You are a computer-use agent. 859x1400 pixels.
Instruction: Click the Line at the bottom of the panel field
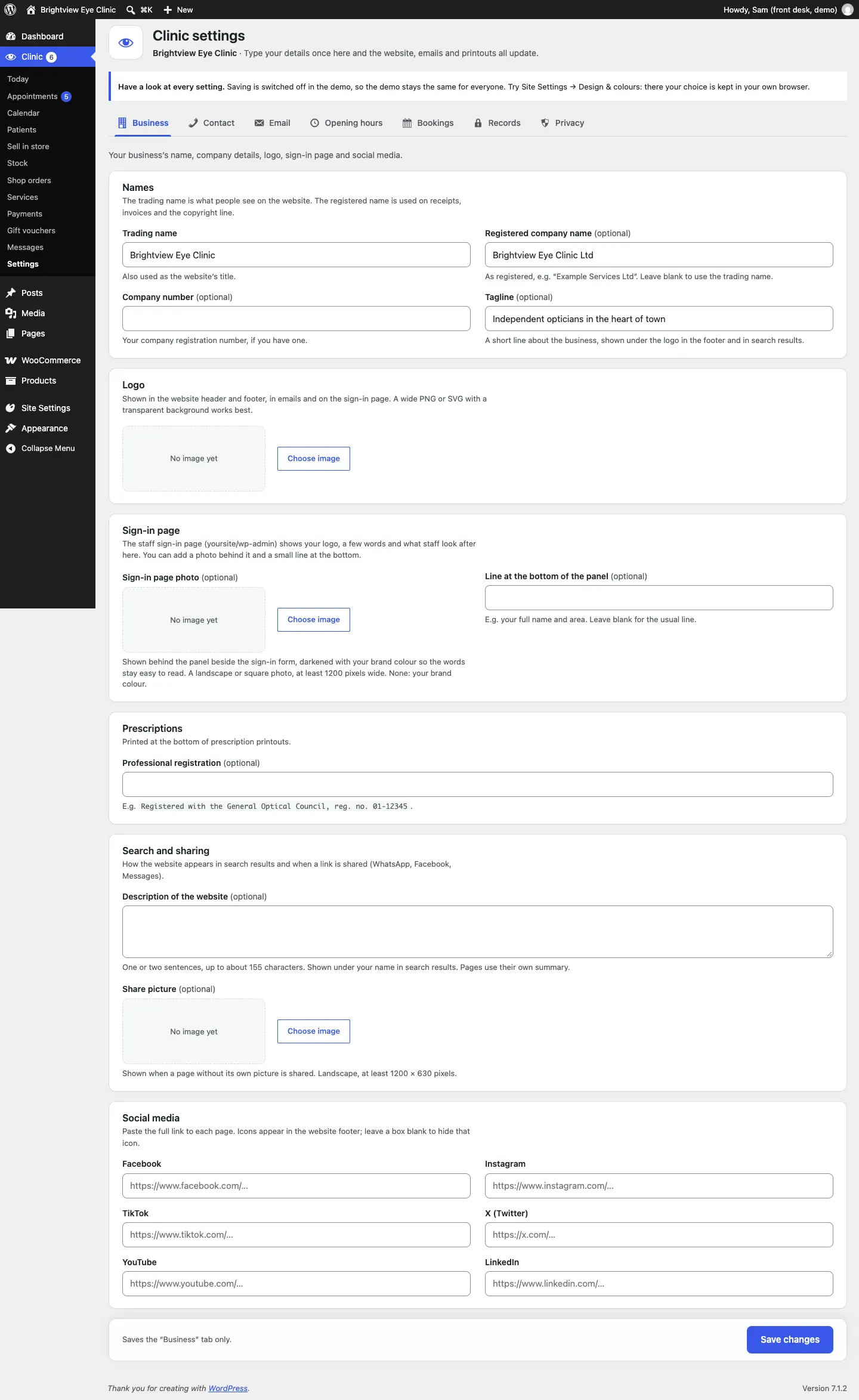coord(659,598)
